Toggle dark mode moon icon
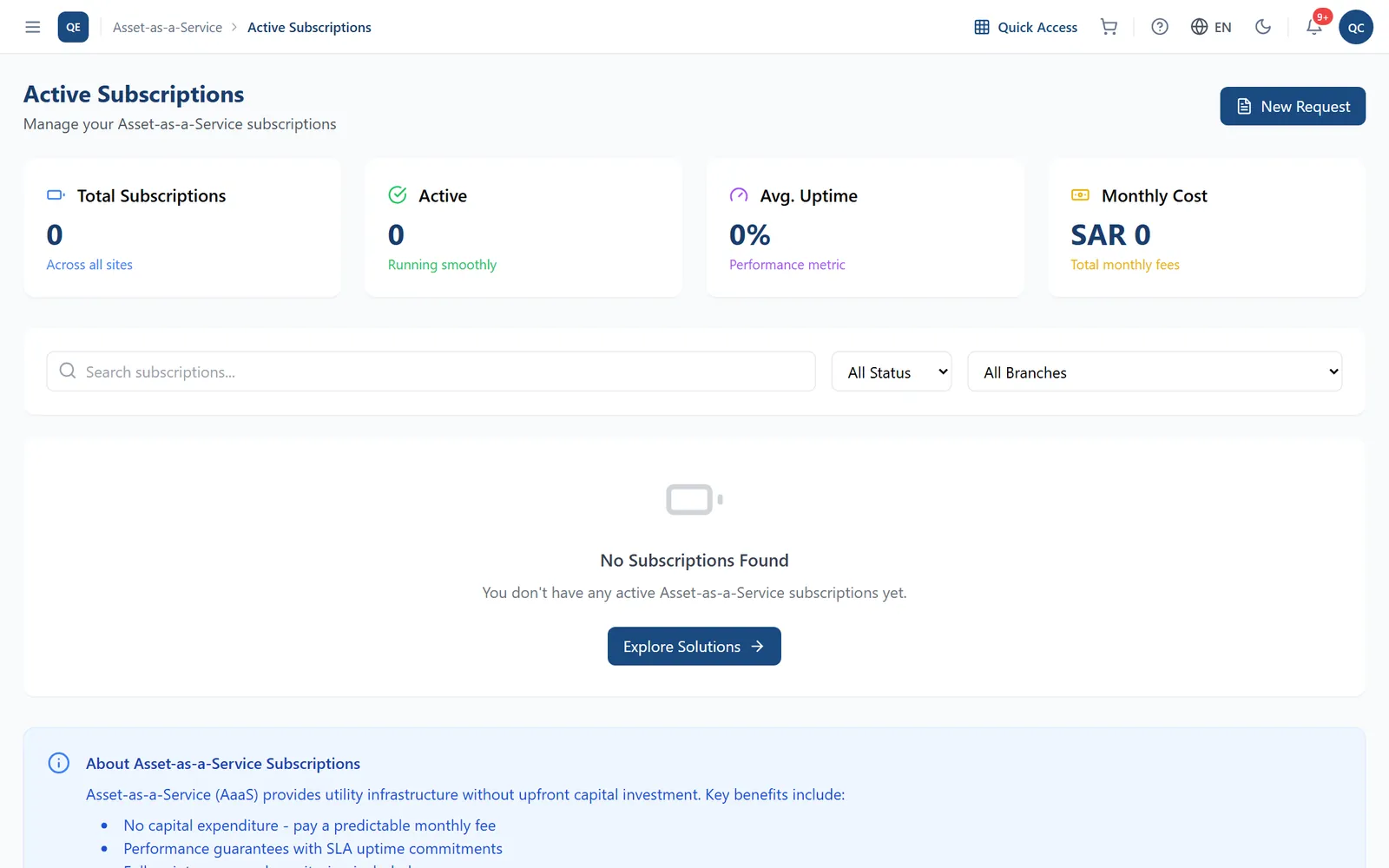The height and width of the screenshot is (868, 1389). coord(1263,27)
